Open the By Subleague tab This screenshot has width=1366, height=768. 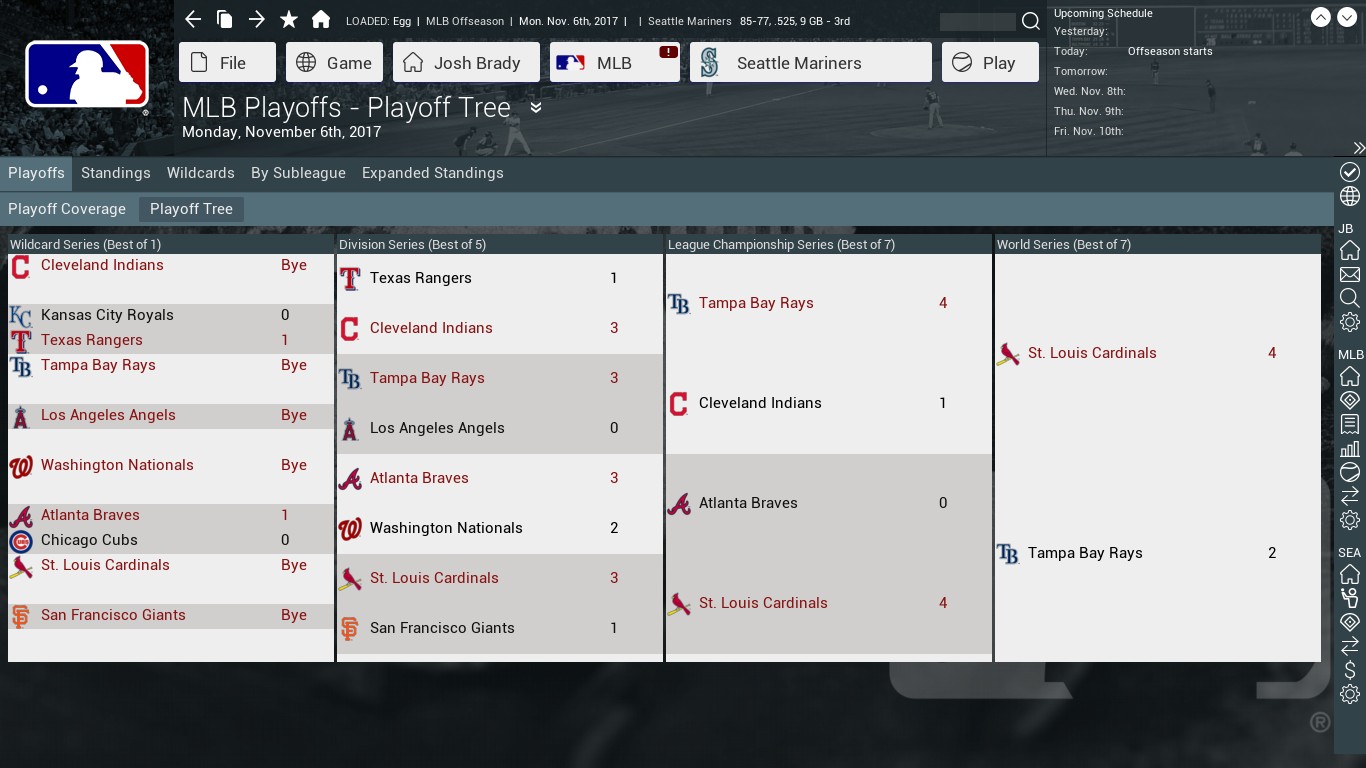[298, 173]
